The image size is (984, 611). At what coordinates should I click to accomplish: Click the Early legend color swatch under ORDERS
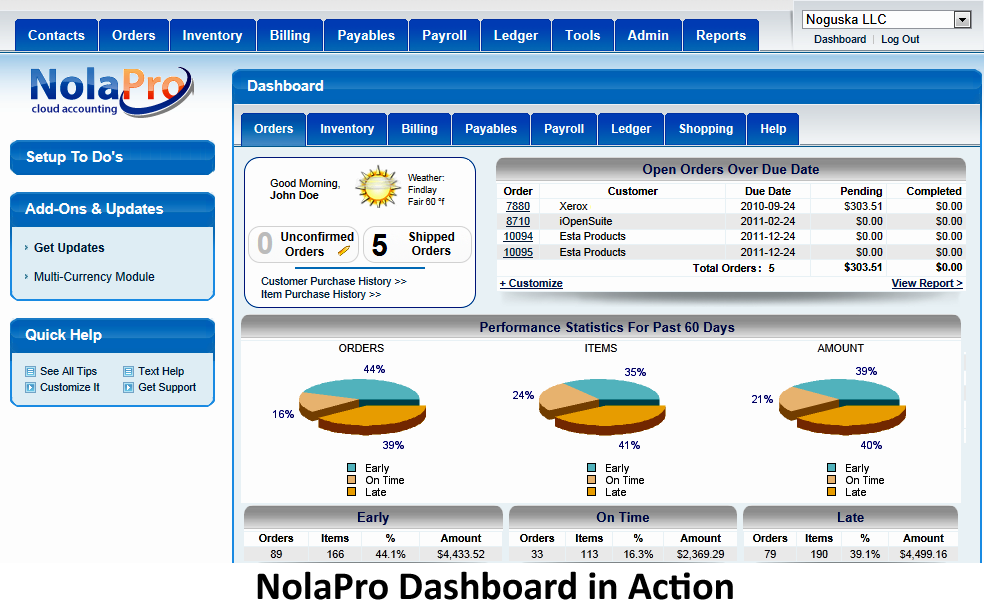pos(352,468)
